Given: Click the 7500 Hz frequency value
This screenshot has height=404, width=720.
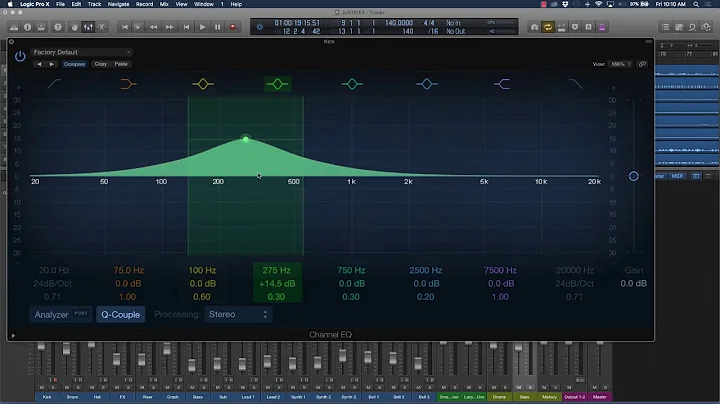Looking at the screenshot, I should point(501,270).
